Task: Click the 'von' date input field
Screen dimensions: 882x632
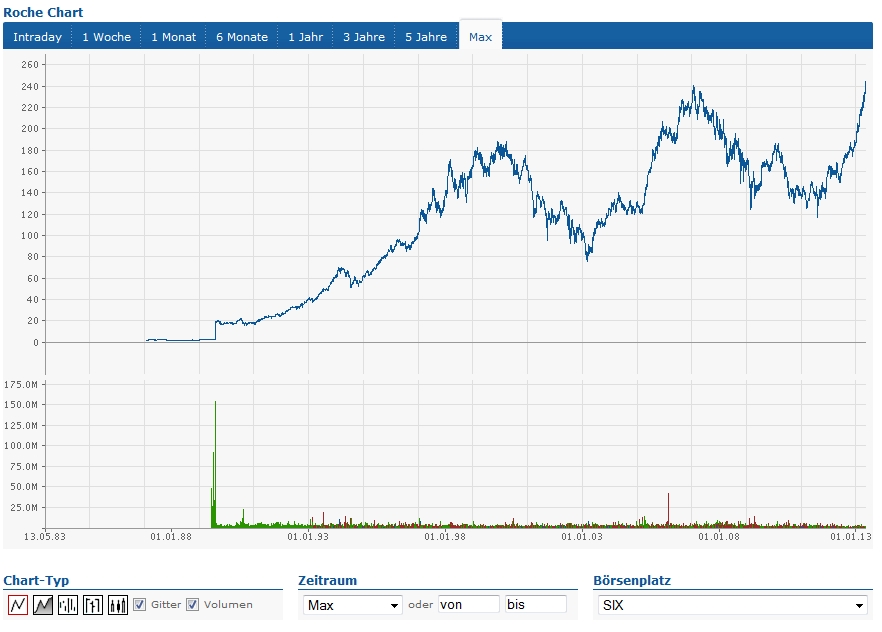Action: pyautogui.click(x=469, y=604)
